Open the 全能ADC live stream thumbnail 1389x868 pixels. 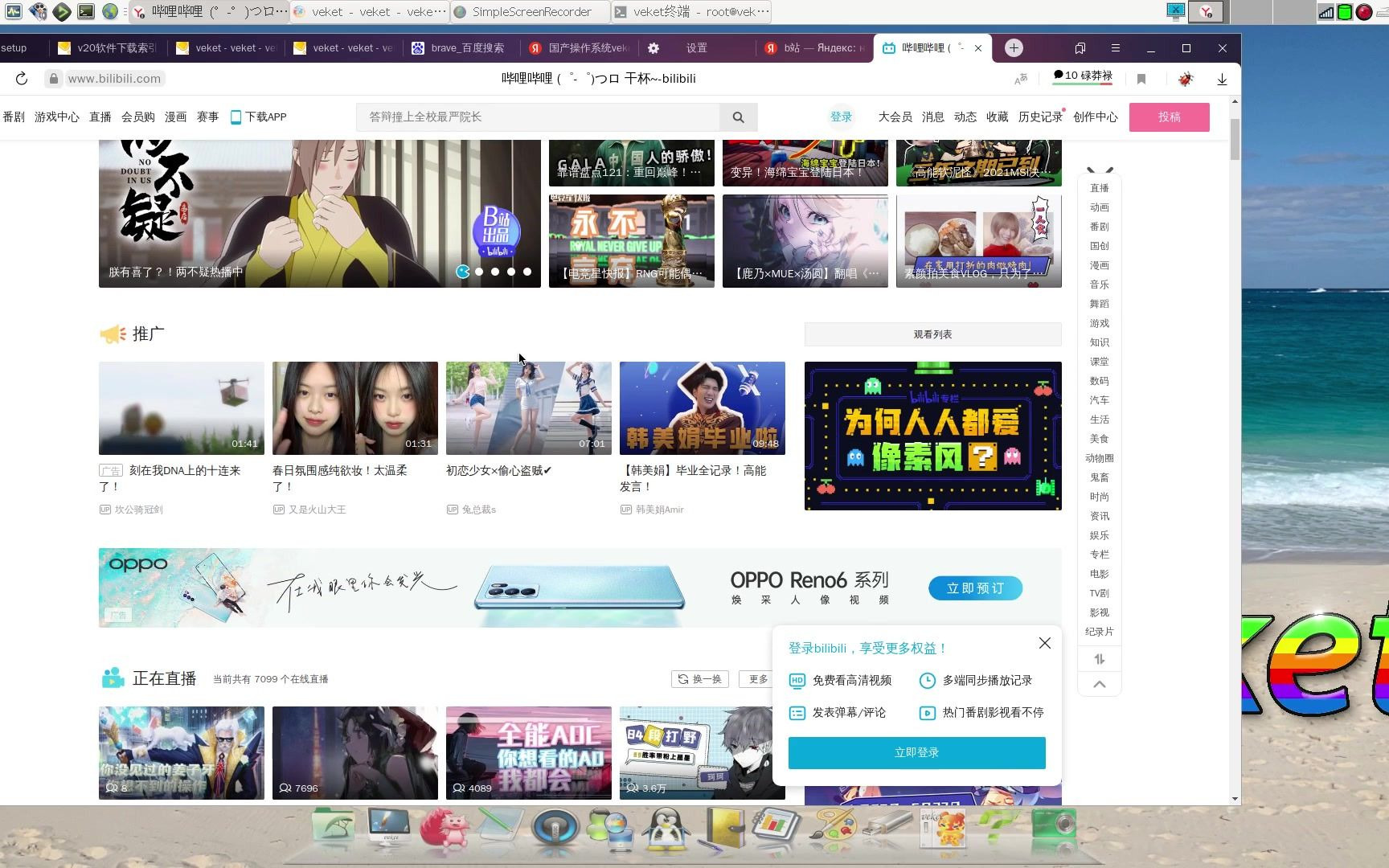(x=528, y=753)
